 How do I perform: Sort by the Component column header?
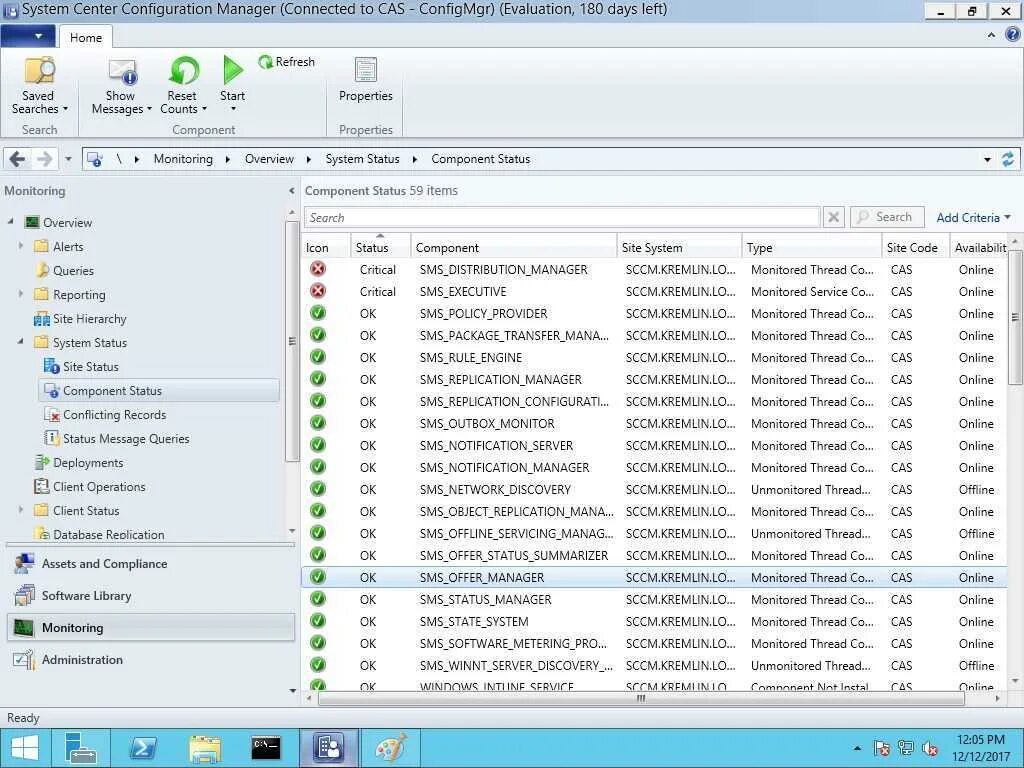point(514,247)
